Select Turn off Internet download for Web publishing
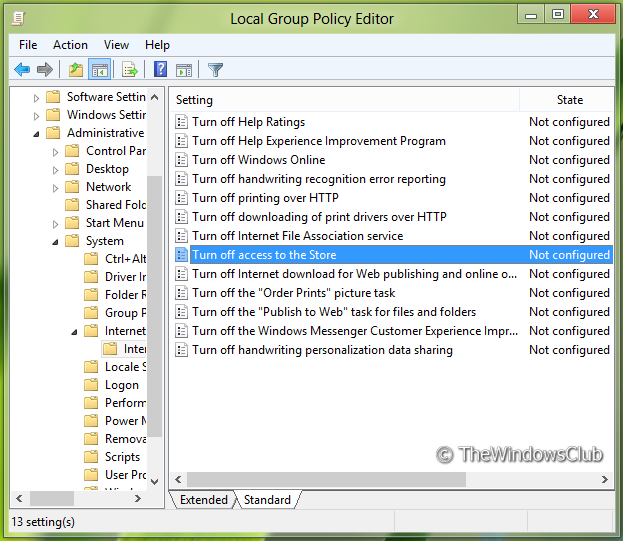The height and width of the screenshot is (541, 623). coord(355,274)
